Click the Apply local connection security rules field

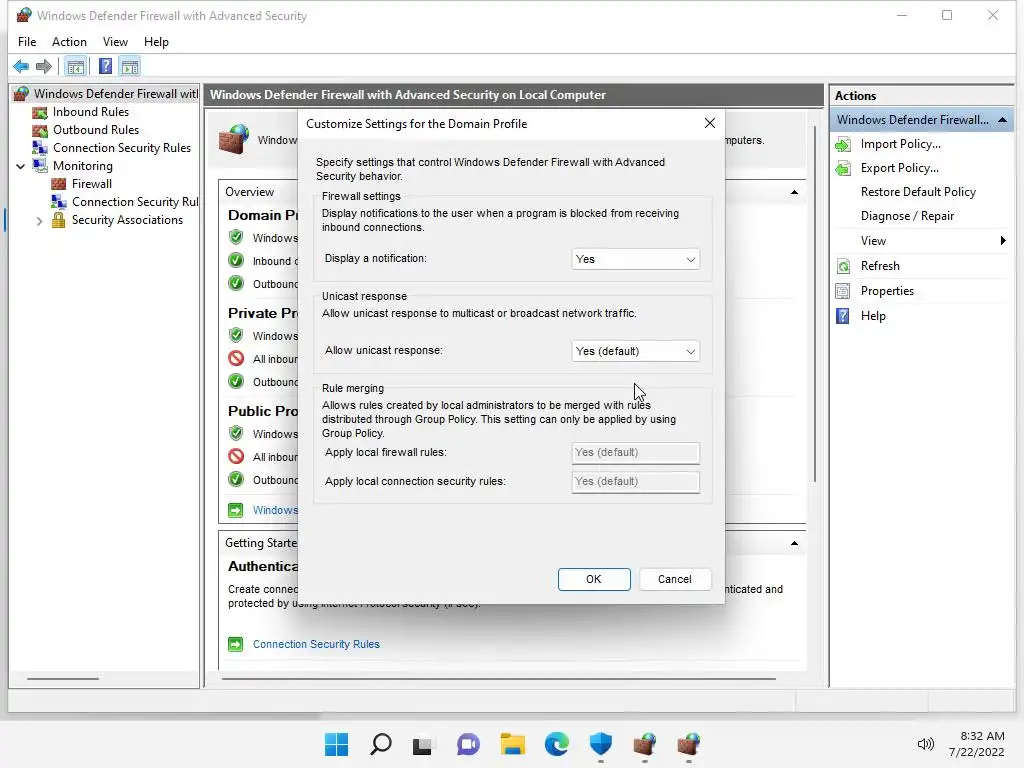pyautogui.click(x=635, y=481)
